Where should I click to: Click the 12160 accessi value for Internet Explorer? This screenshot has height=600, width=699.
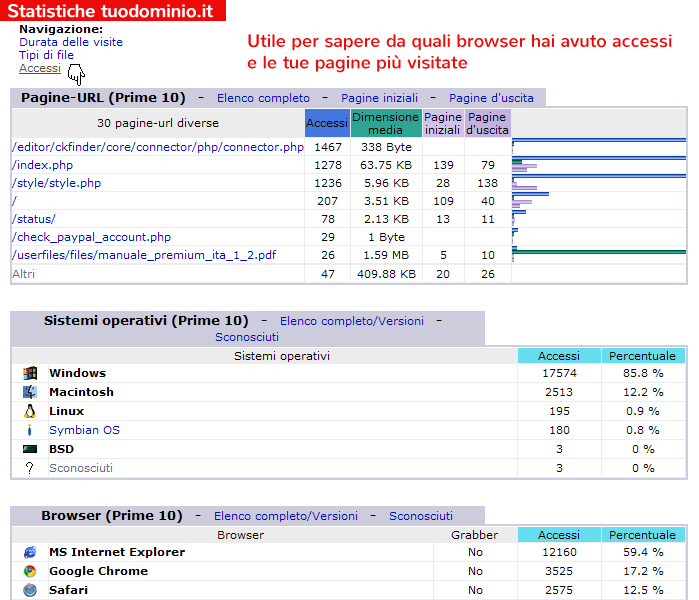pyautogui.click(x=559, y=552)
